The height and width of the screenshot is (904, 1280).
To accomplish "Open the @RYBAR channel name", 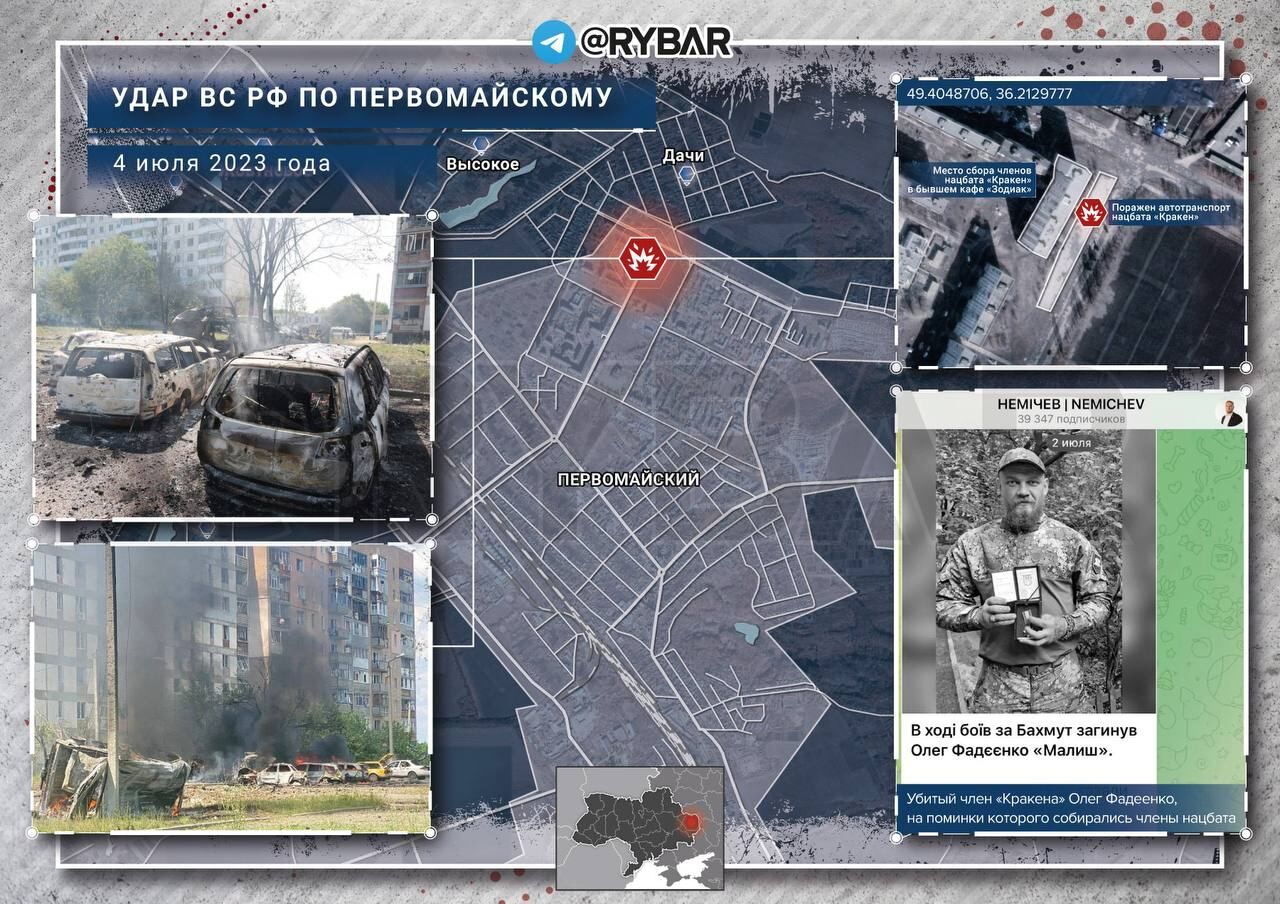I will point(656,41).
